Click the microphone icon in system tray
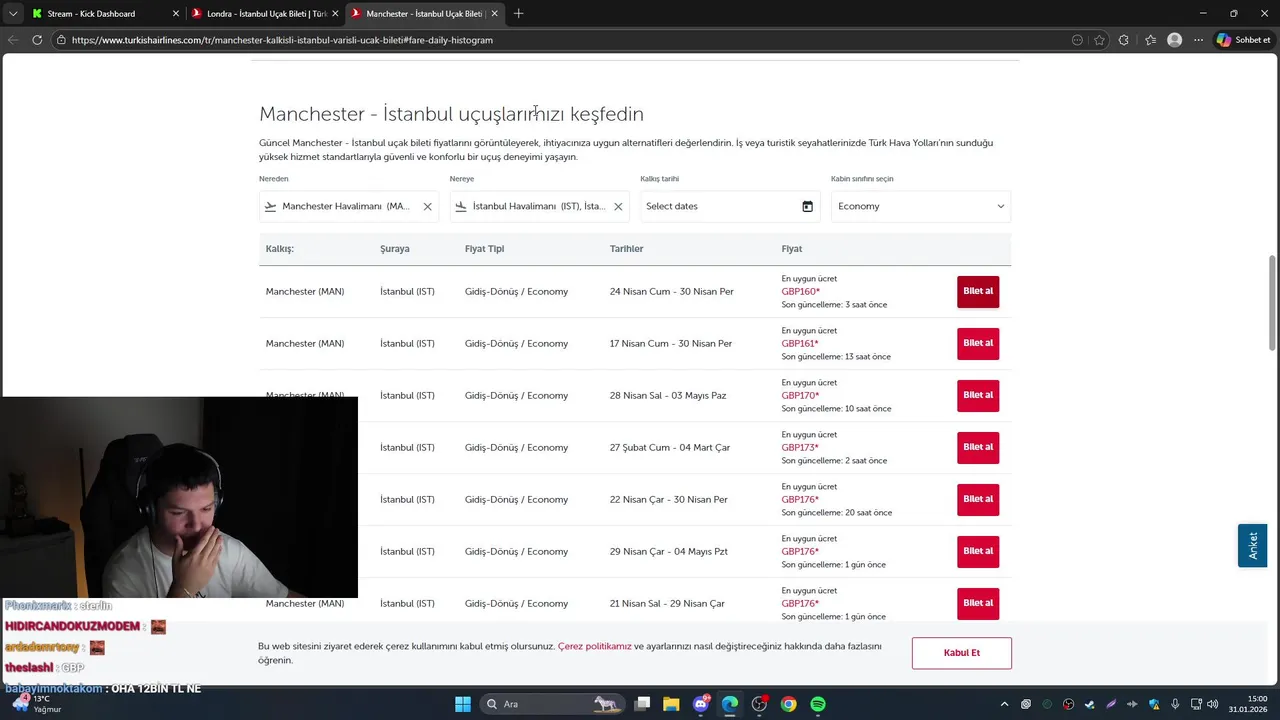 point(1175,704)
